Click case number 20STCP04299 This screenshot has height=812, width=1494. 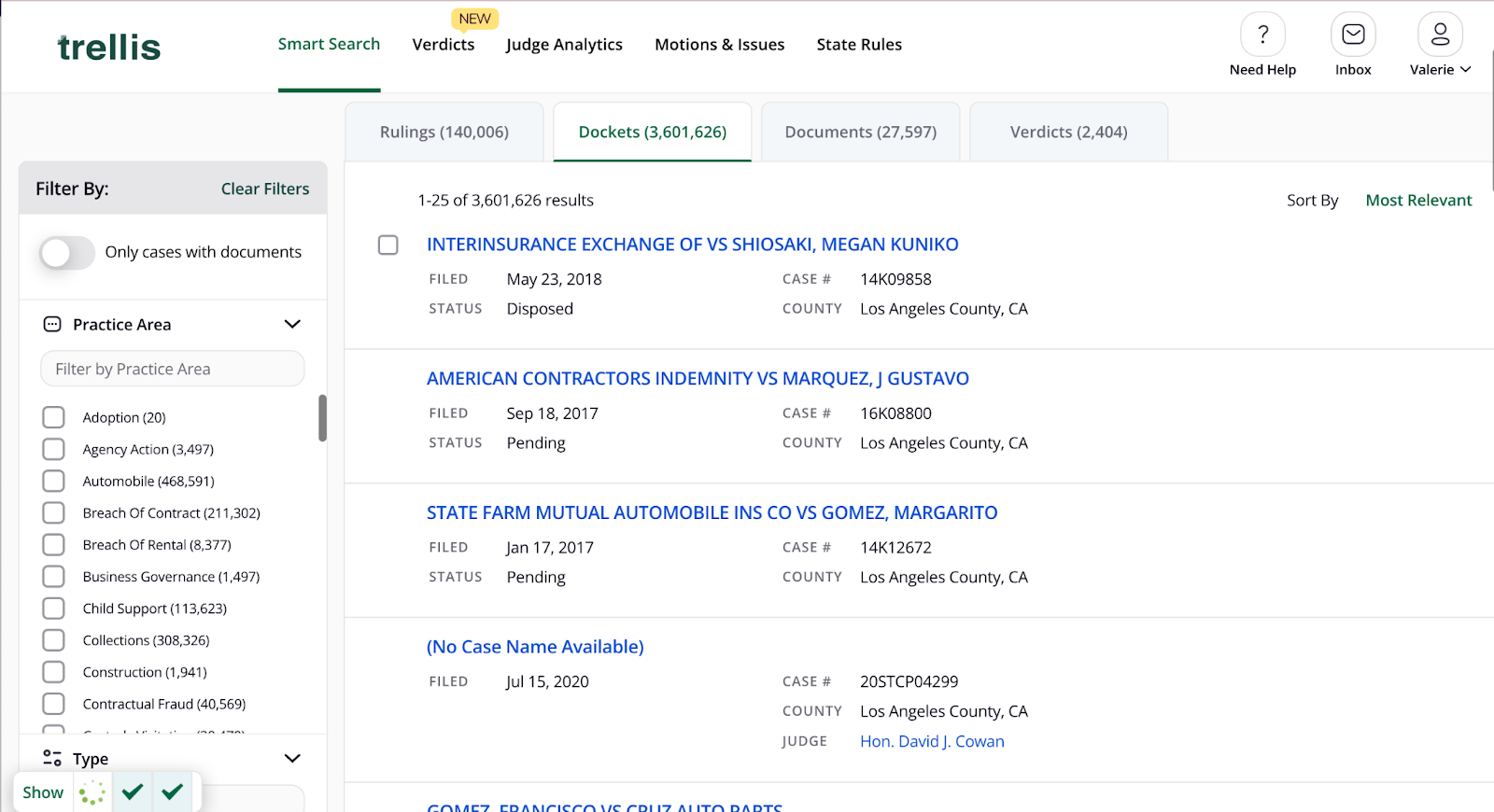pos(909,681)
